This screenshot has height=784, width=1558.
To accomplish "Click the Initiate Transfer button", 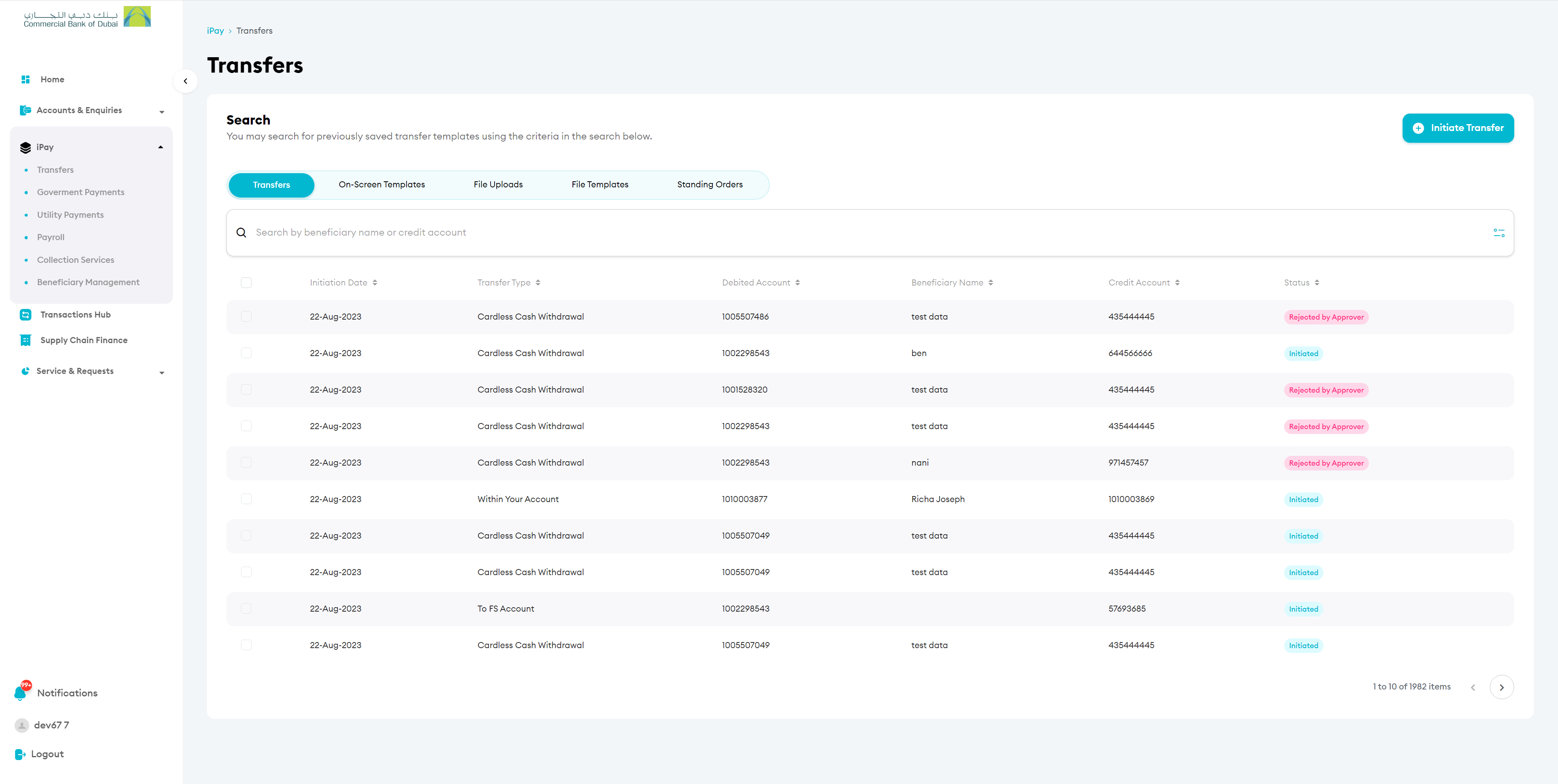I will [x=1458, y=128].
